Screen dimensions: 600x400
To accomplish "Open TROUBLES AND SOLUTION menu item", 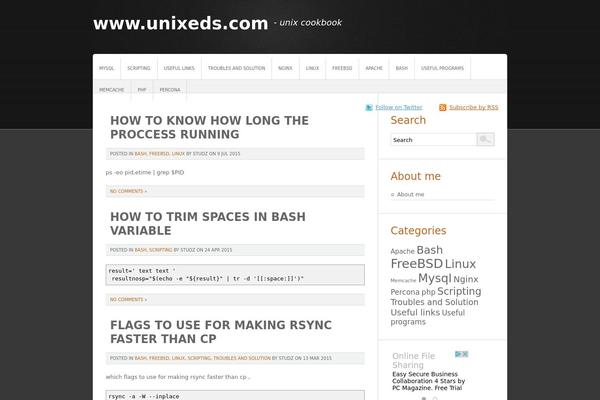I will [236, 68].
